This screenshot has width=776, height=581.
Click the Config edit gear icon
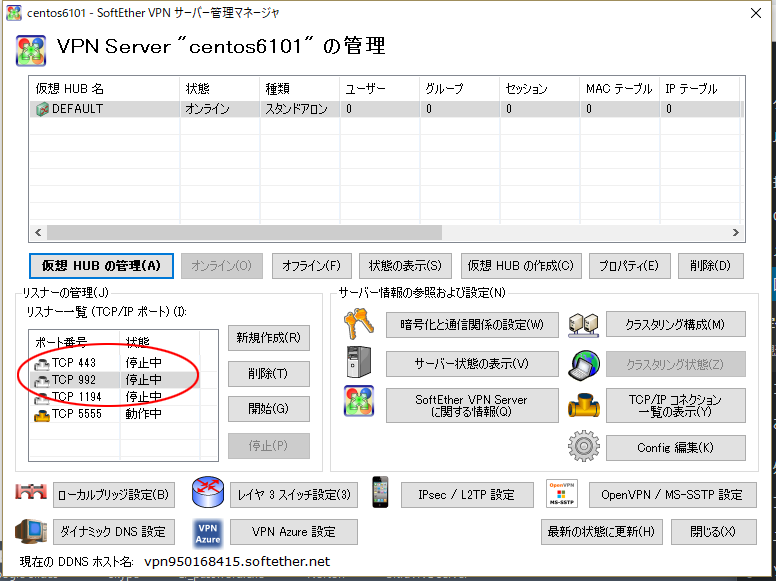[x=582, y=446]
